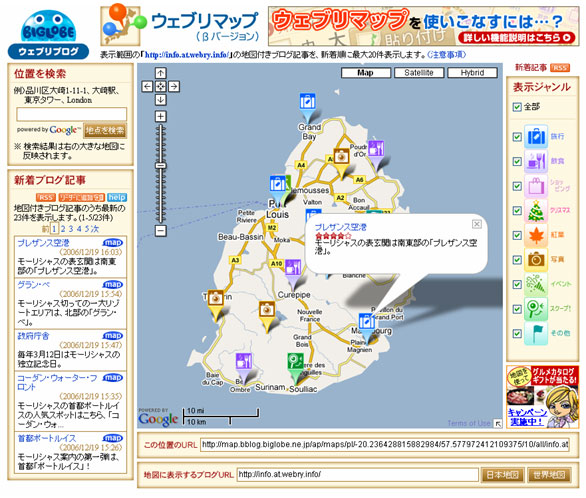This screenshot has width=586, height=498.
Task: Open the プレザンス空港 blog article link
Action: [43, 243]
